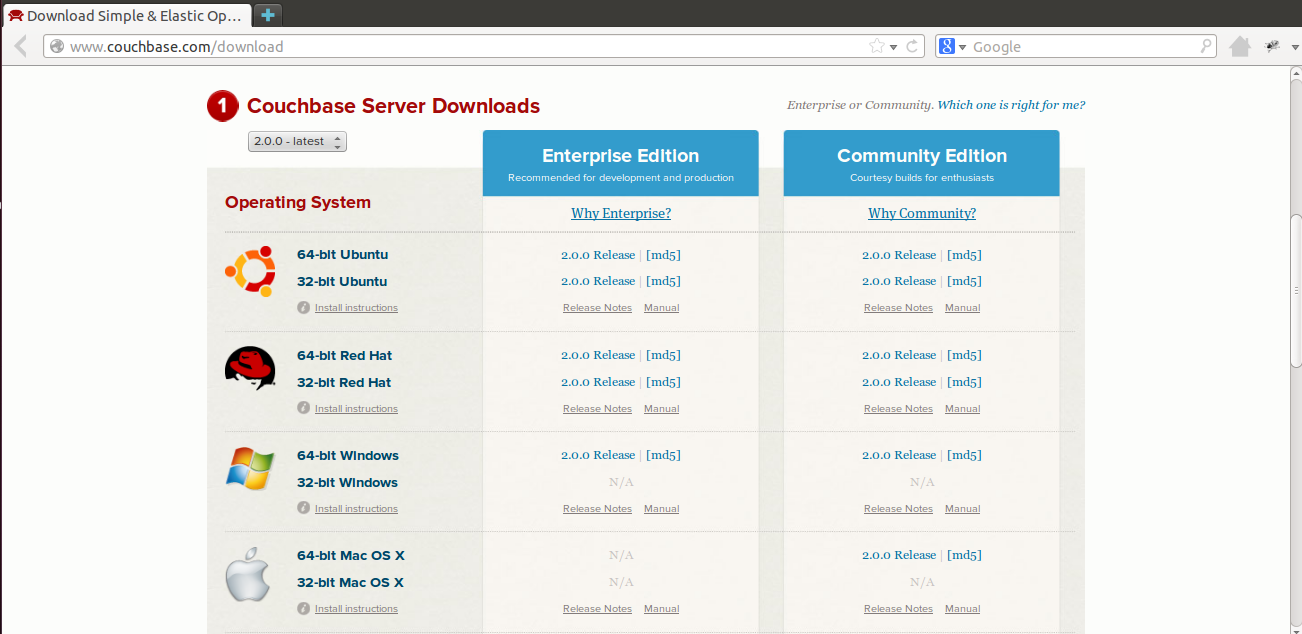The image size is (1302, 634).
Task: Open md5 for Community 64-bit Windows
Action: (x=964, y=455)
